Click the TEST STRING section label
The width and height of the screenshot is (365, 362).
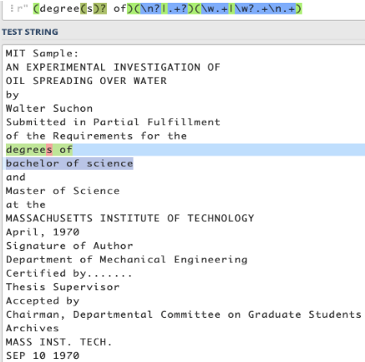click(x=30, y=32)
